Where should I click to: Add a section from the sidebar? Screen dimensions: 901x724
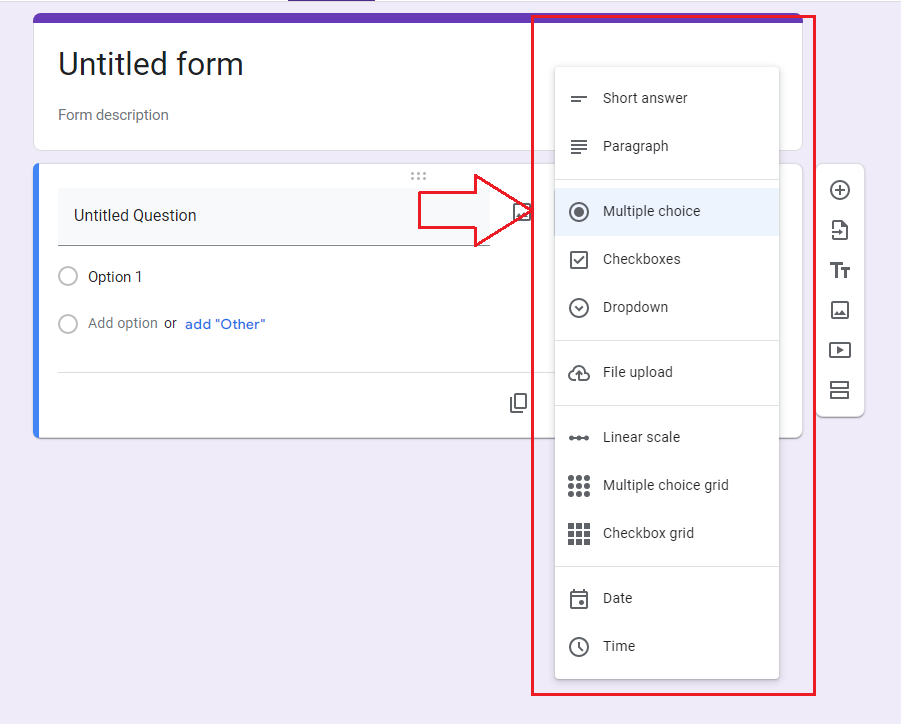[x=840, y=390]
